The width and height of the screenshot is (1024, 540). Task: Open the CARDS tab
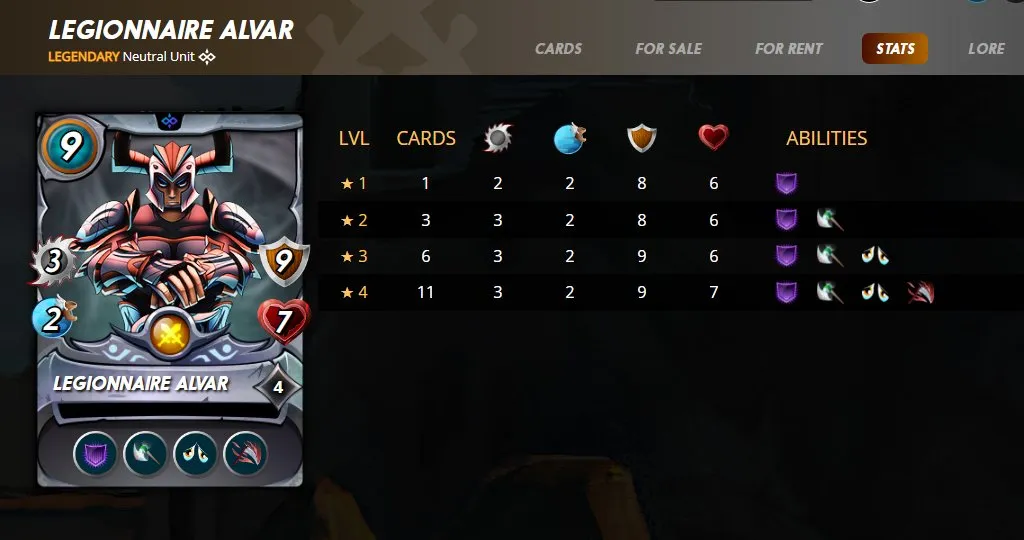558,48
